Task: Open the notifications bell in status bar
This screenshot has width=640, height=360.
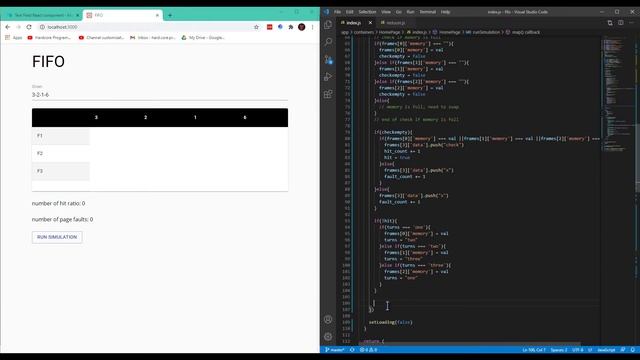Action: [632, 350]
